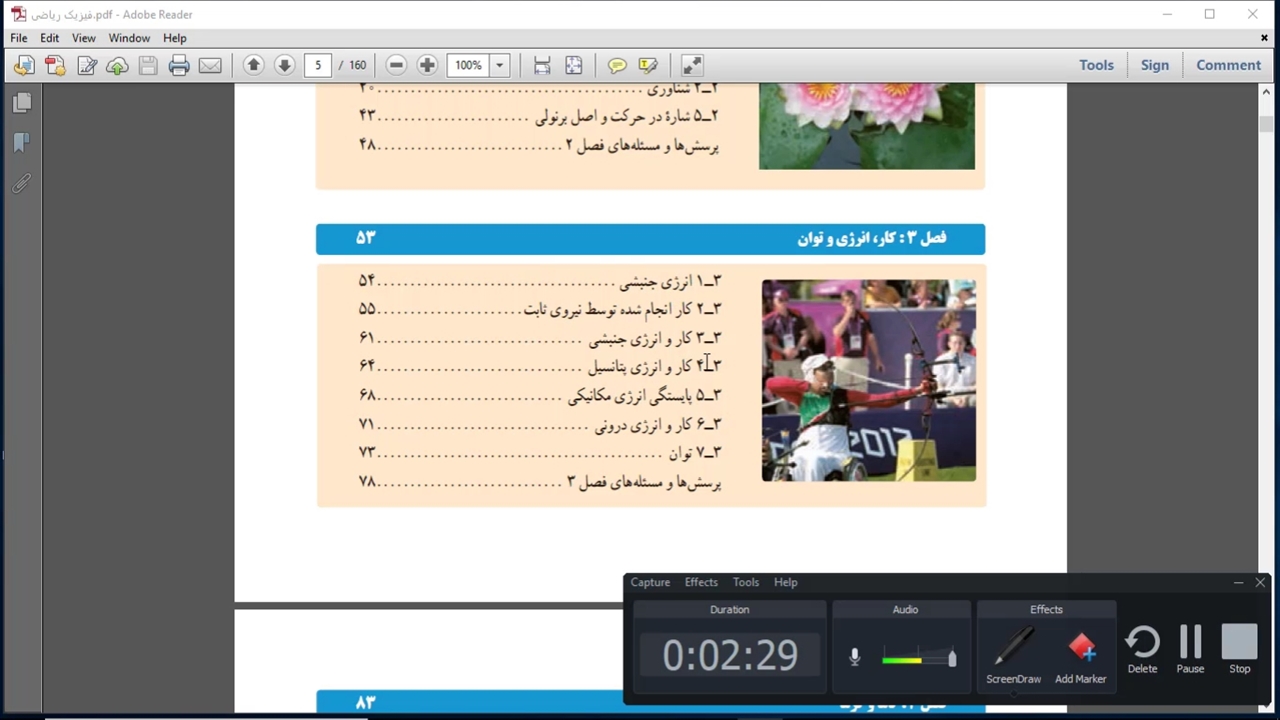Expand the Comment pane
This screenshot has width=1280, height=720.
pyautogui.click(x=1228, y=65)
